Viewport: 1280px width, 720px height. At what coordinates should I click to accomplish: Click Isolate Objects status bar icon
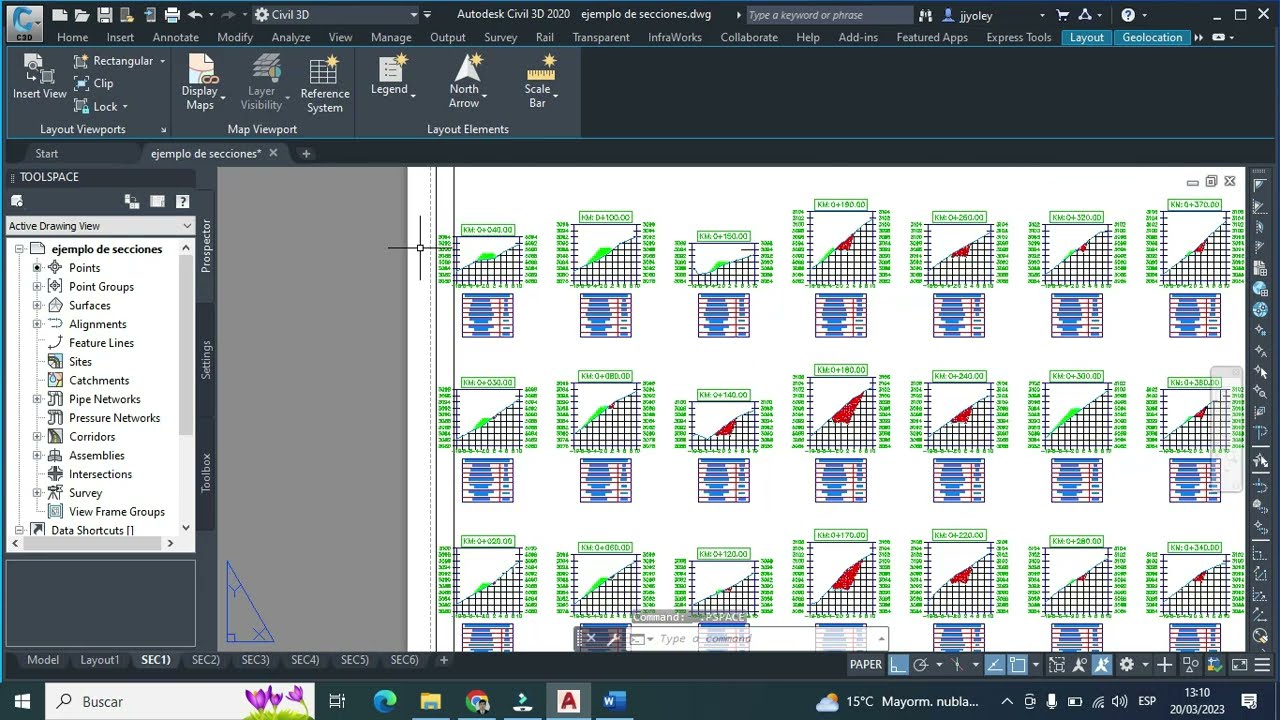pyautogui.click(x=1190, y=665)
